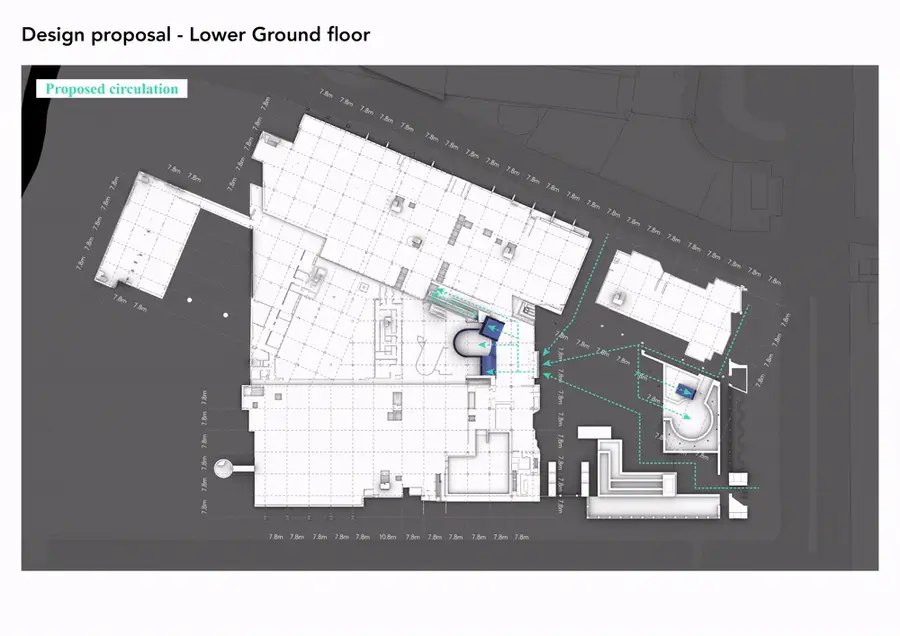Select the 'Proposed circulation' label

[112, 89]
